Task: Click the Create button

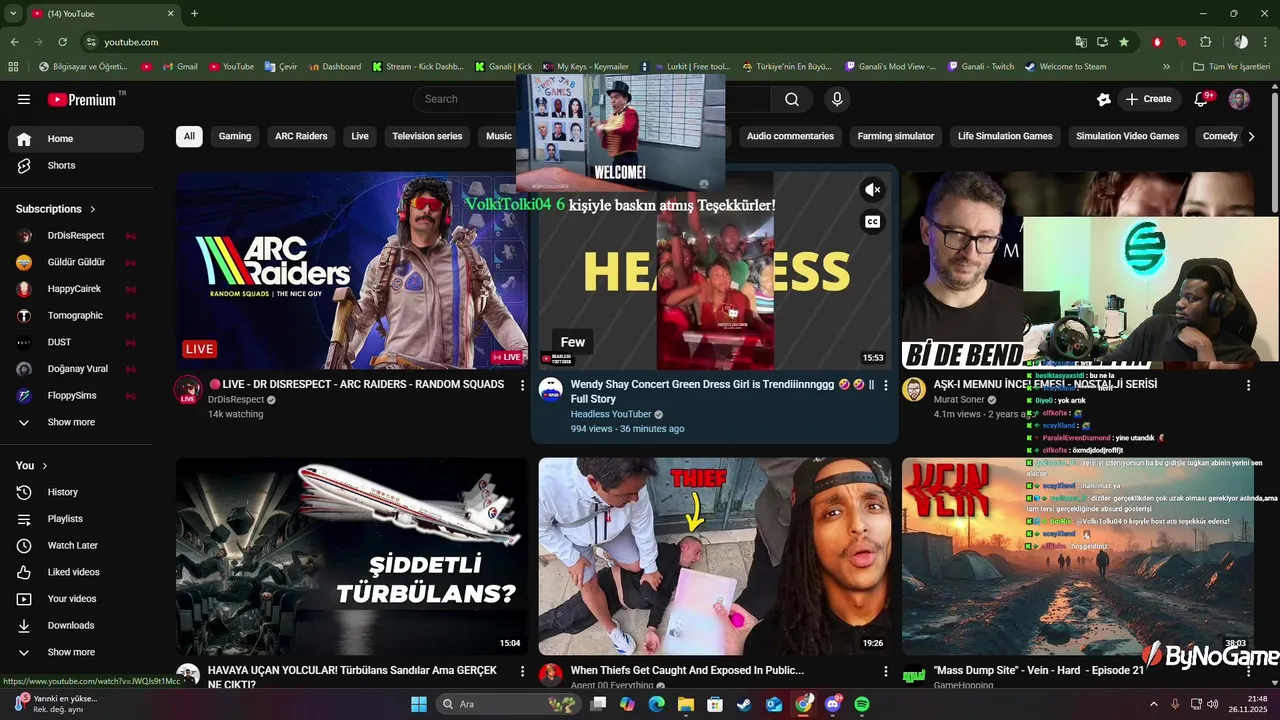Action: [1148, 99]
